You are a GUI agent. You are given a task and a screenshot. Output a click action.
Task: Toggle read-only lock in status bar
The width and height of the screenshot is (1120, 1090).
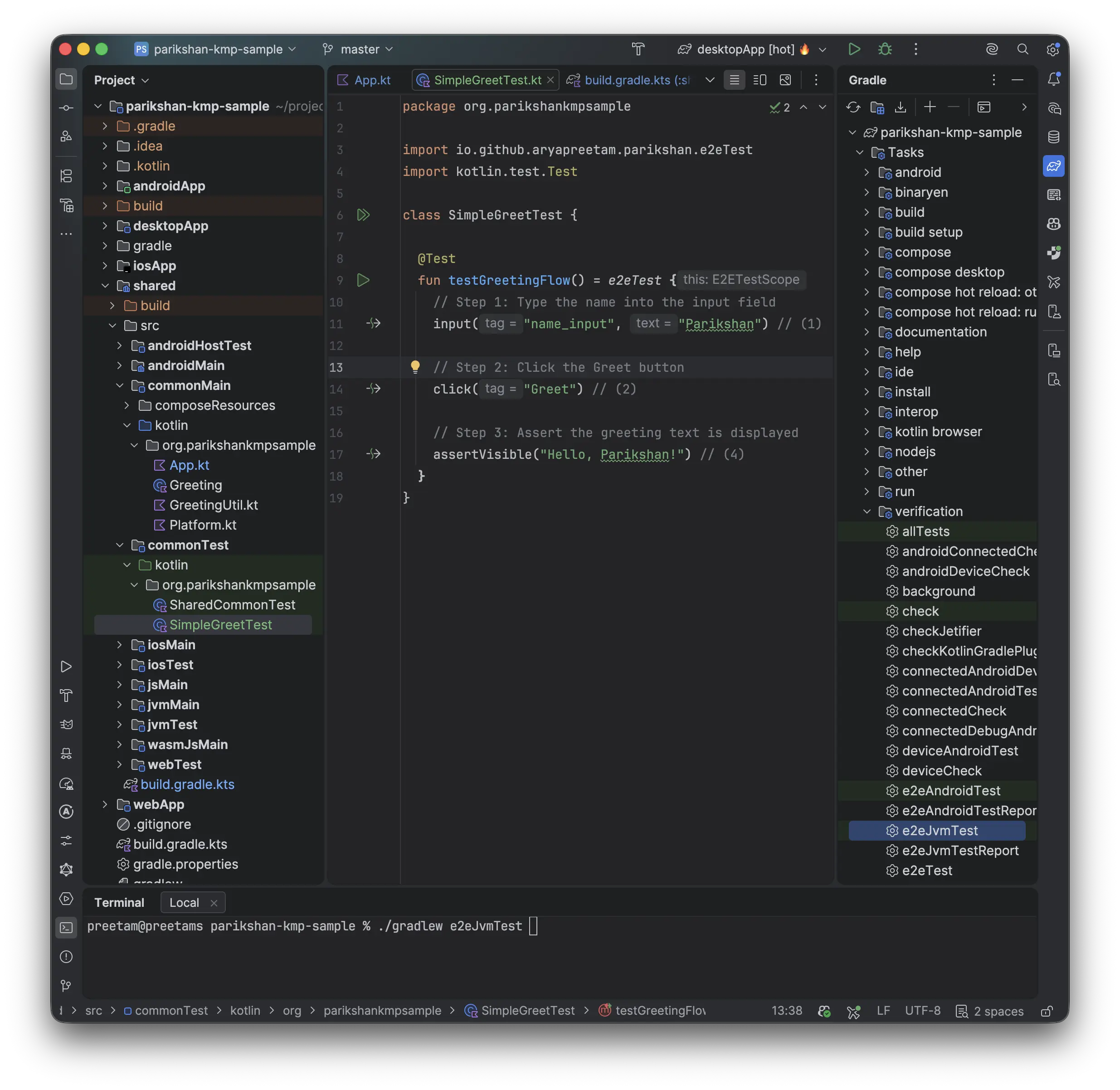[1046, 1011]
